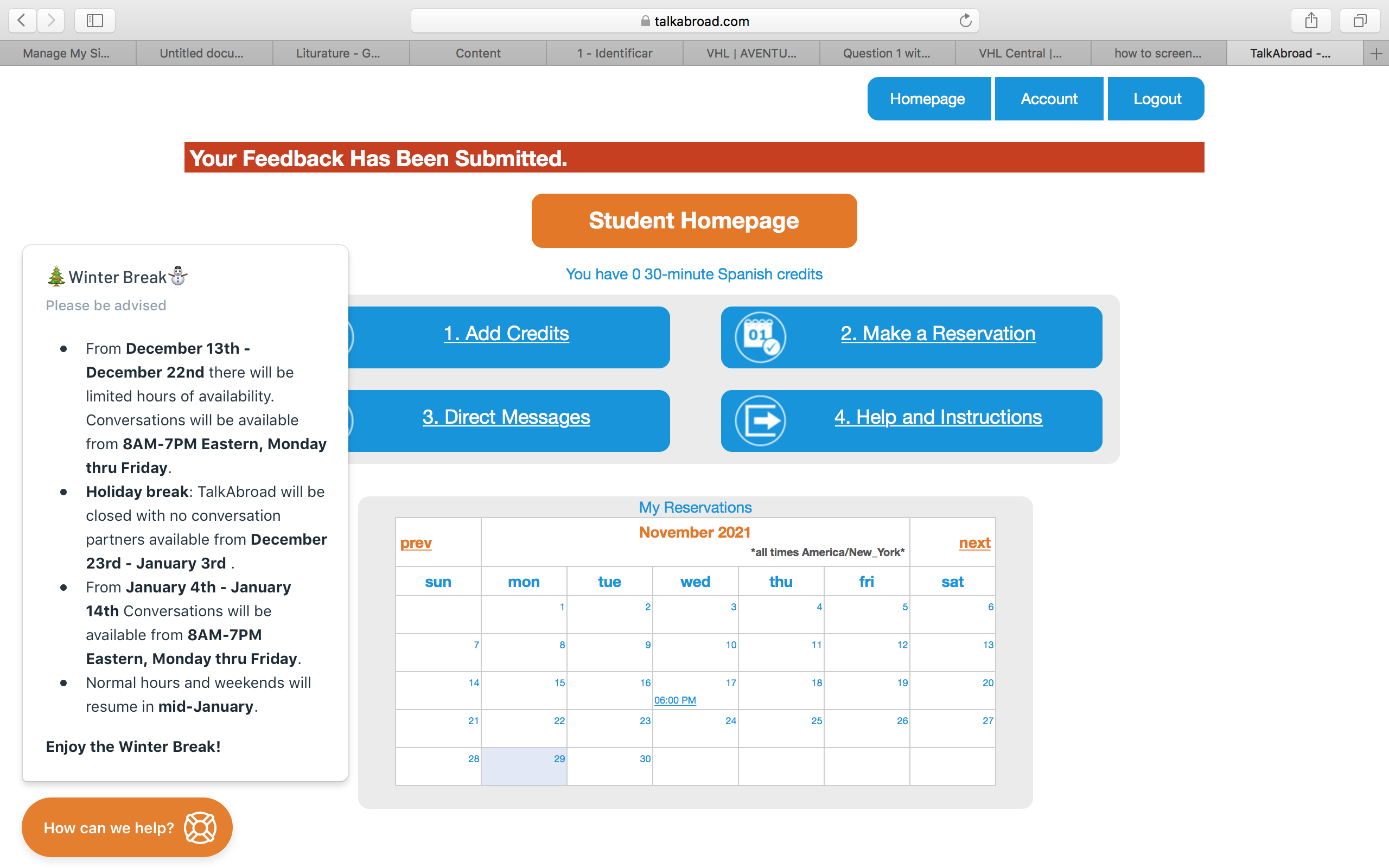
Task: Switch to the Manage My Si... tab
Action: (x=68, y=53)
